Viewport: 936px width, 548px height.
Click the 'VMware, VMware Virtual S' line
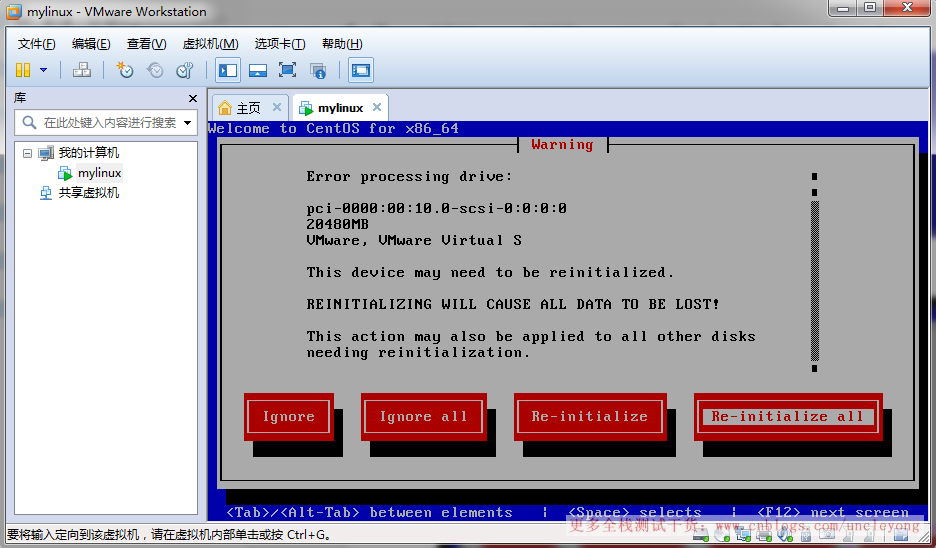[414, 241]
